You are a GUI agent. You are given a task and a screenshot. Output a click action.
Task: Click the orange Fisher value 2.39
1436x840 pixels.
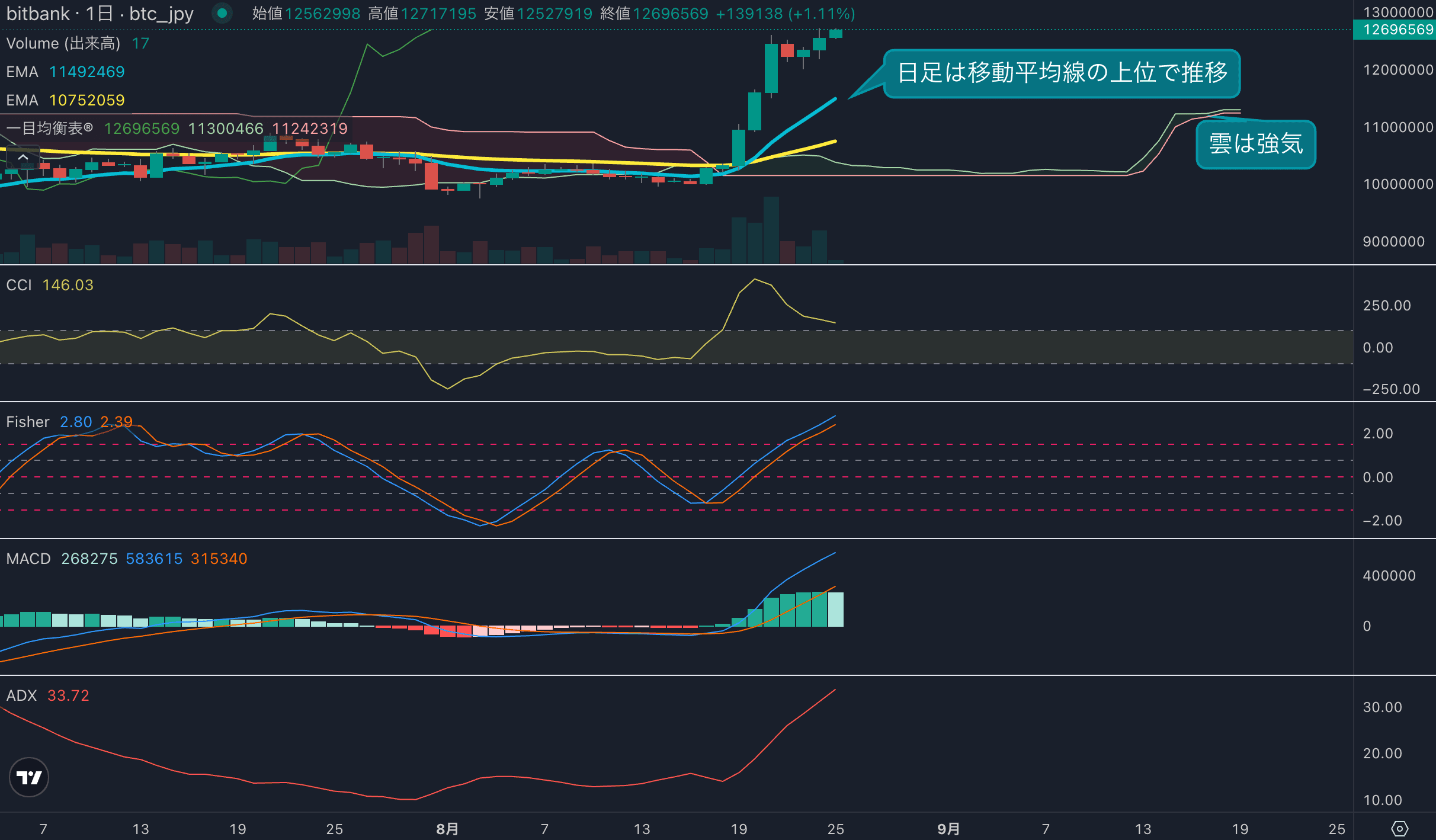[x=116, y=422]
